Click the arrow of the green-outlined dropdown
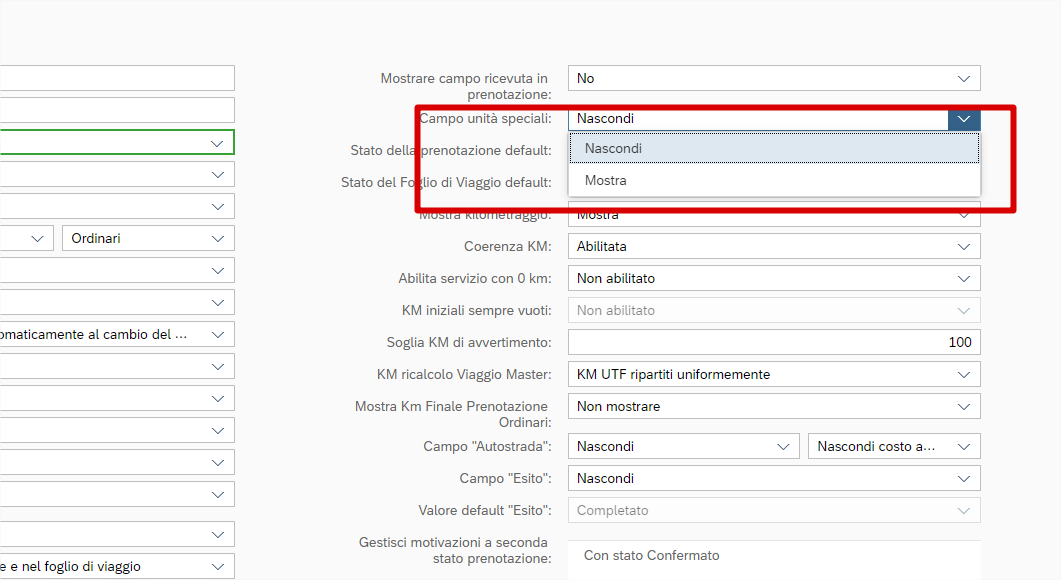Viewport: 1061px width, 580px height. point(218,143)
